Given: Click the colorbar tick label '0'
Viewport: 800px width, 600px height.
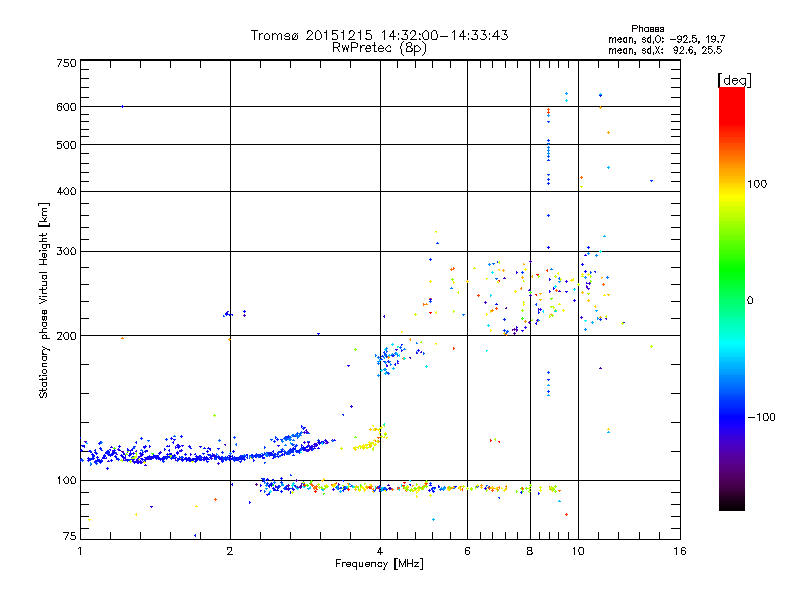Looking at the screenshot, I should (750, 301).
